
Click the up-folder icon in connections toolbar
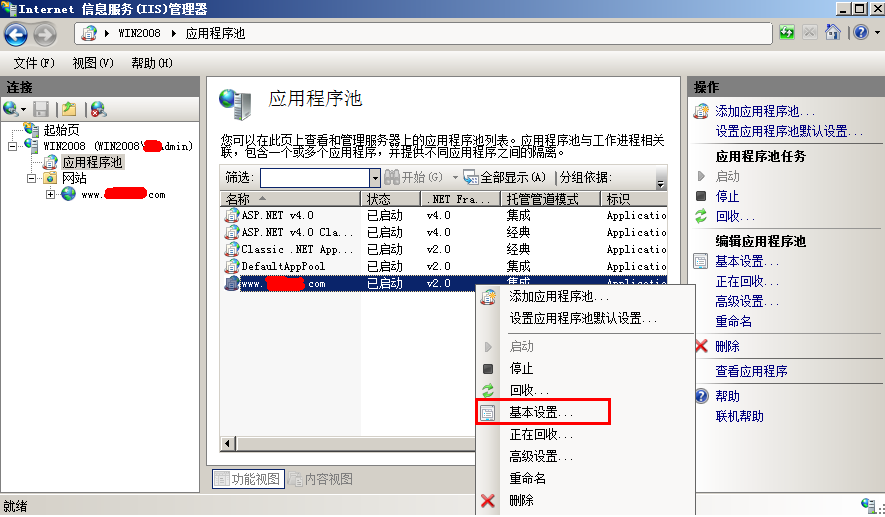(69, 109)
